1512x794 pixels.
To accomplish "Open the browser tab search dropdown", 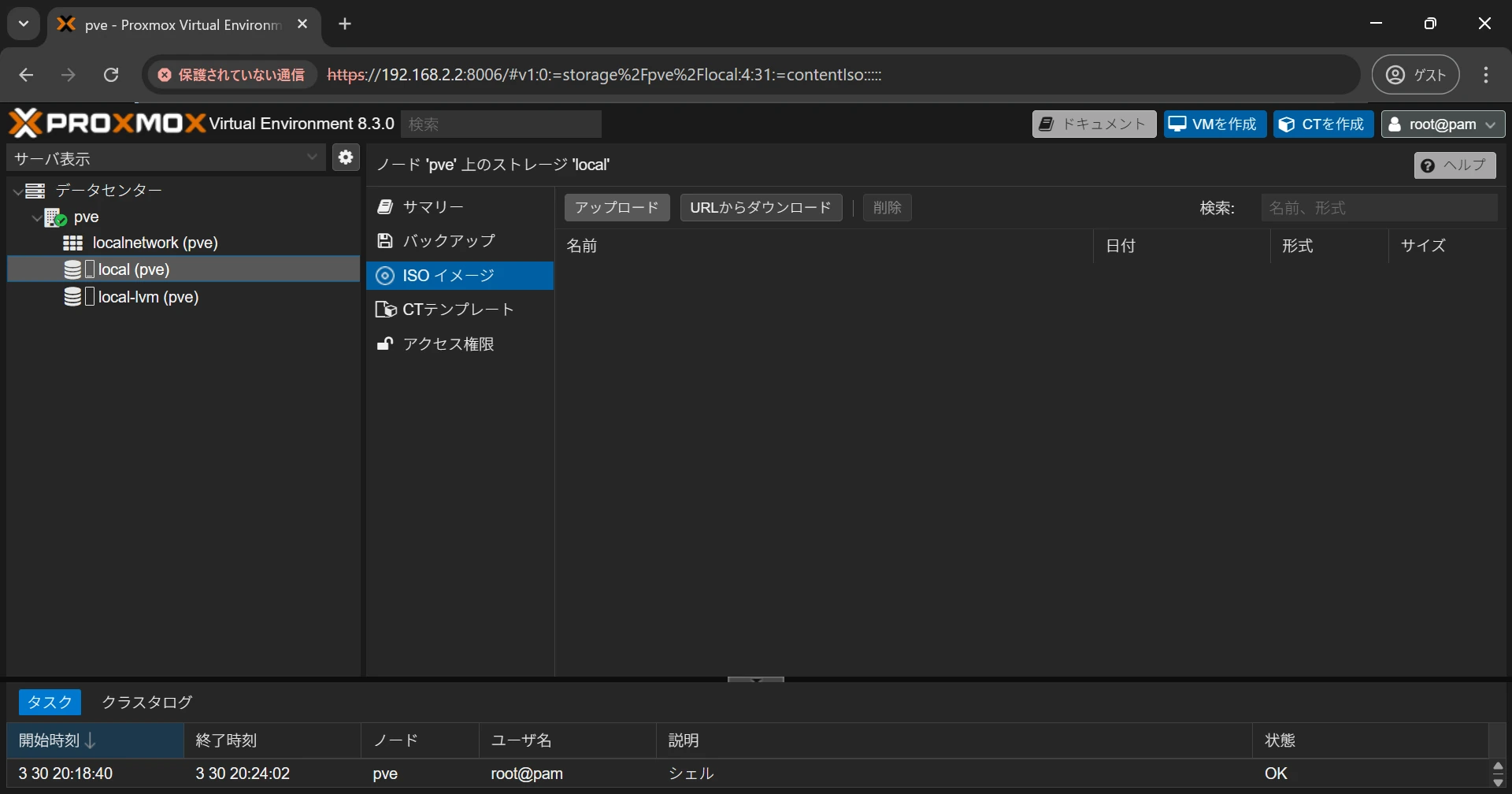I will point(24,24).
